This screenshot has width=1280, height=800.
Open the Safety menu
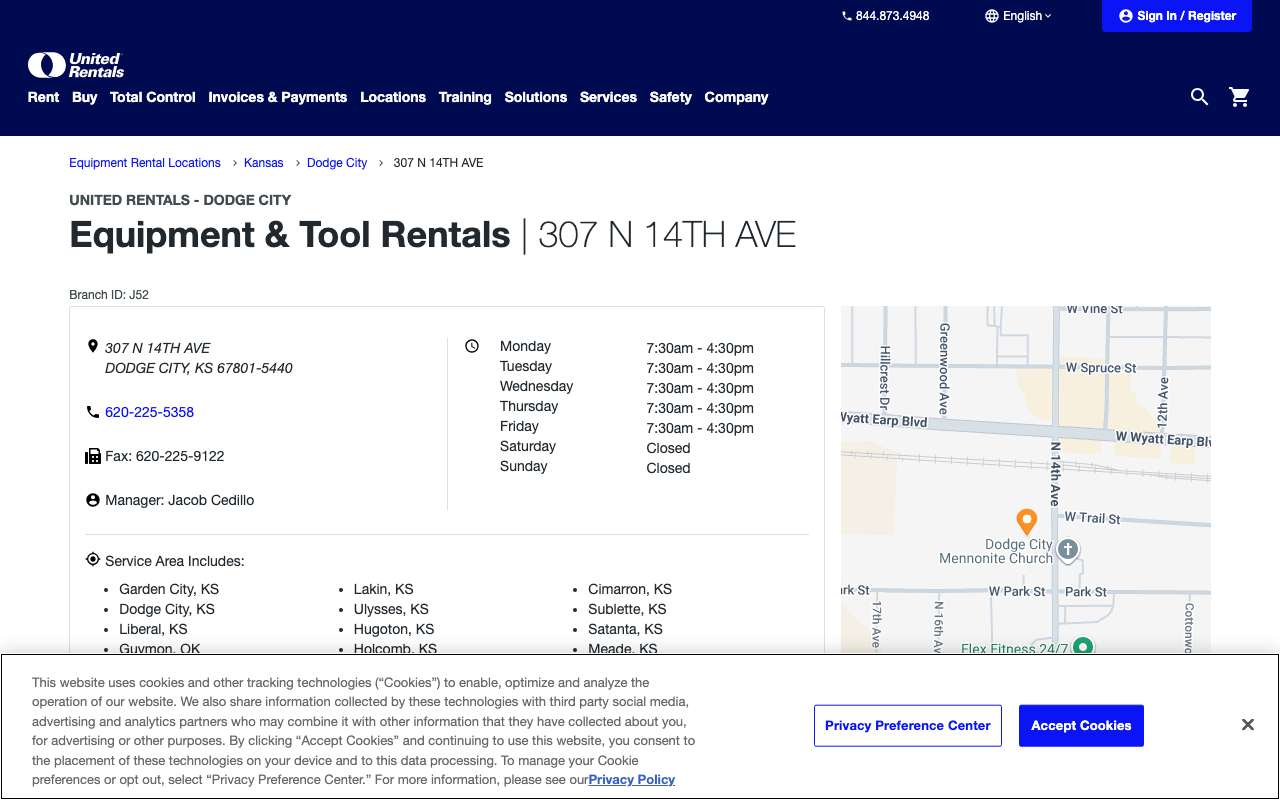[x=671, y=97]
